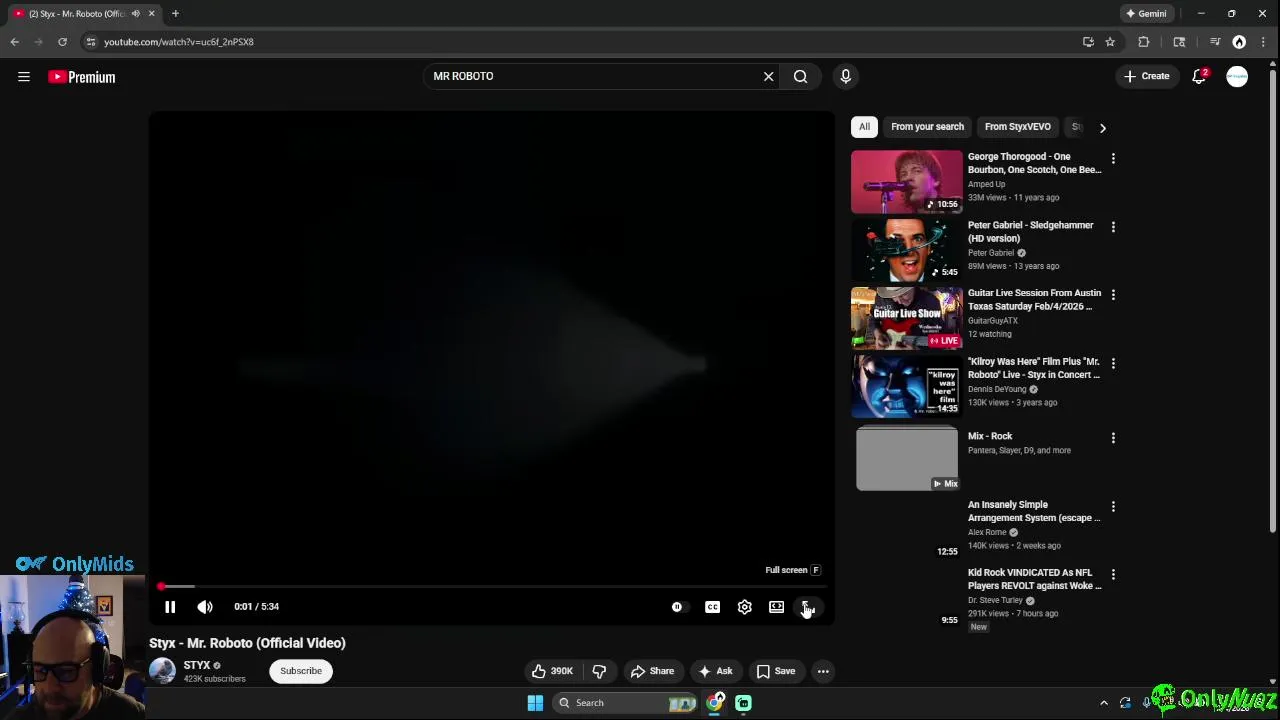Bookmark this page with star icon
1280x720 pixels.
tap(1110, 42)
